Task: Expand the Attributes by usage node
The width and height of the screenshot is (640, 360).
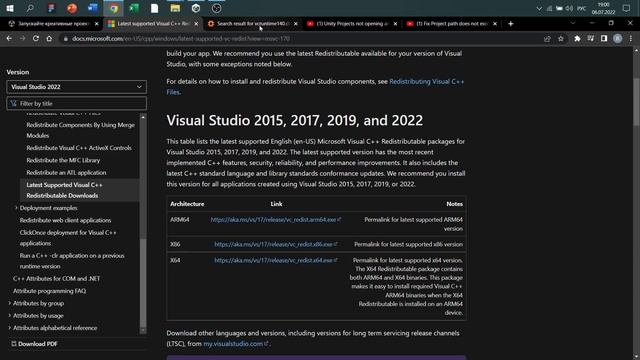Action: coord(9,316)
